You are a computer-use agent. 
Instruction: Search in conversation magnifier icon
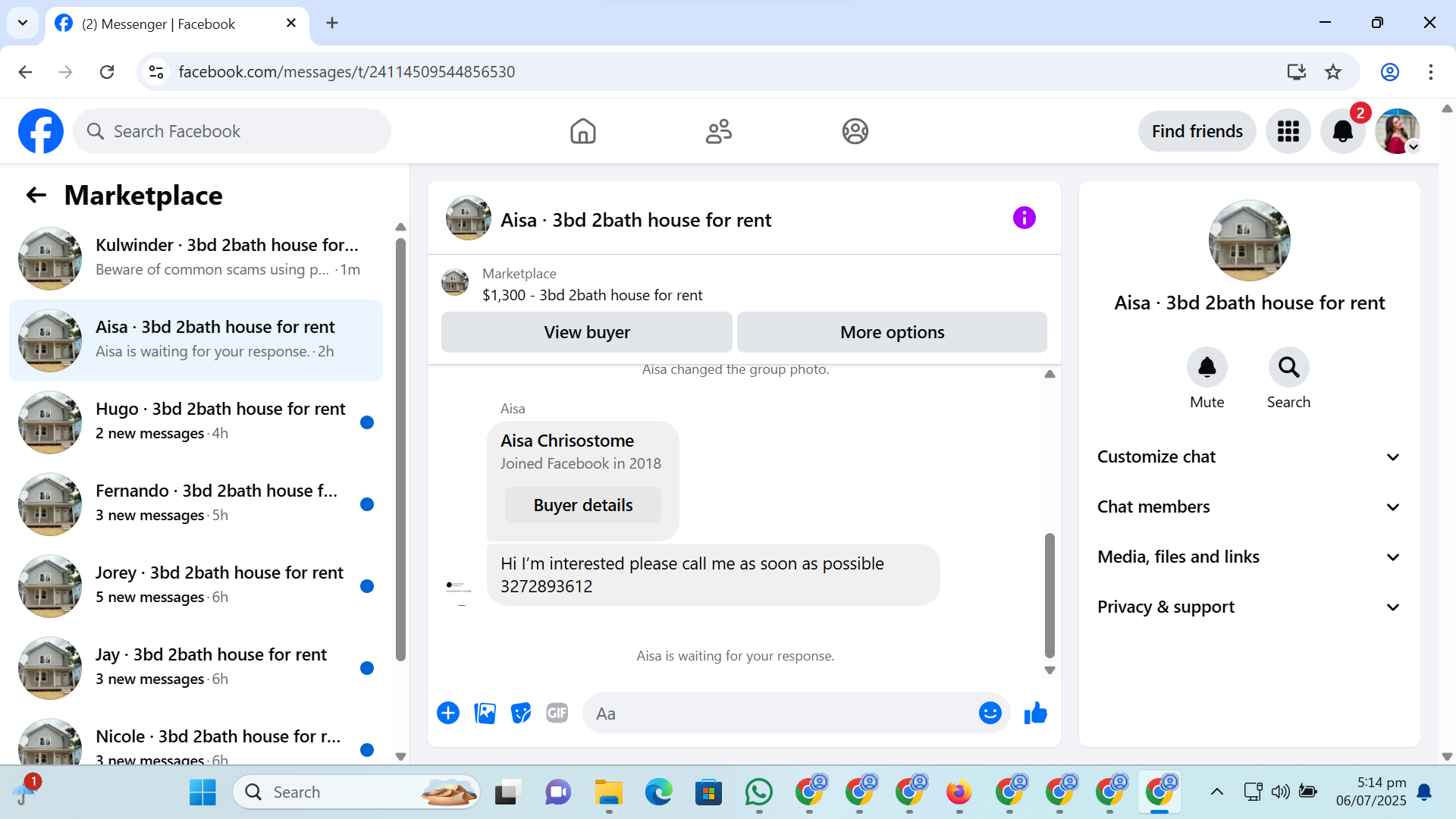pyautogui.click(x=1288, y=367)
